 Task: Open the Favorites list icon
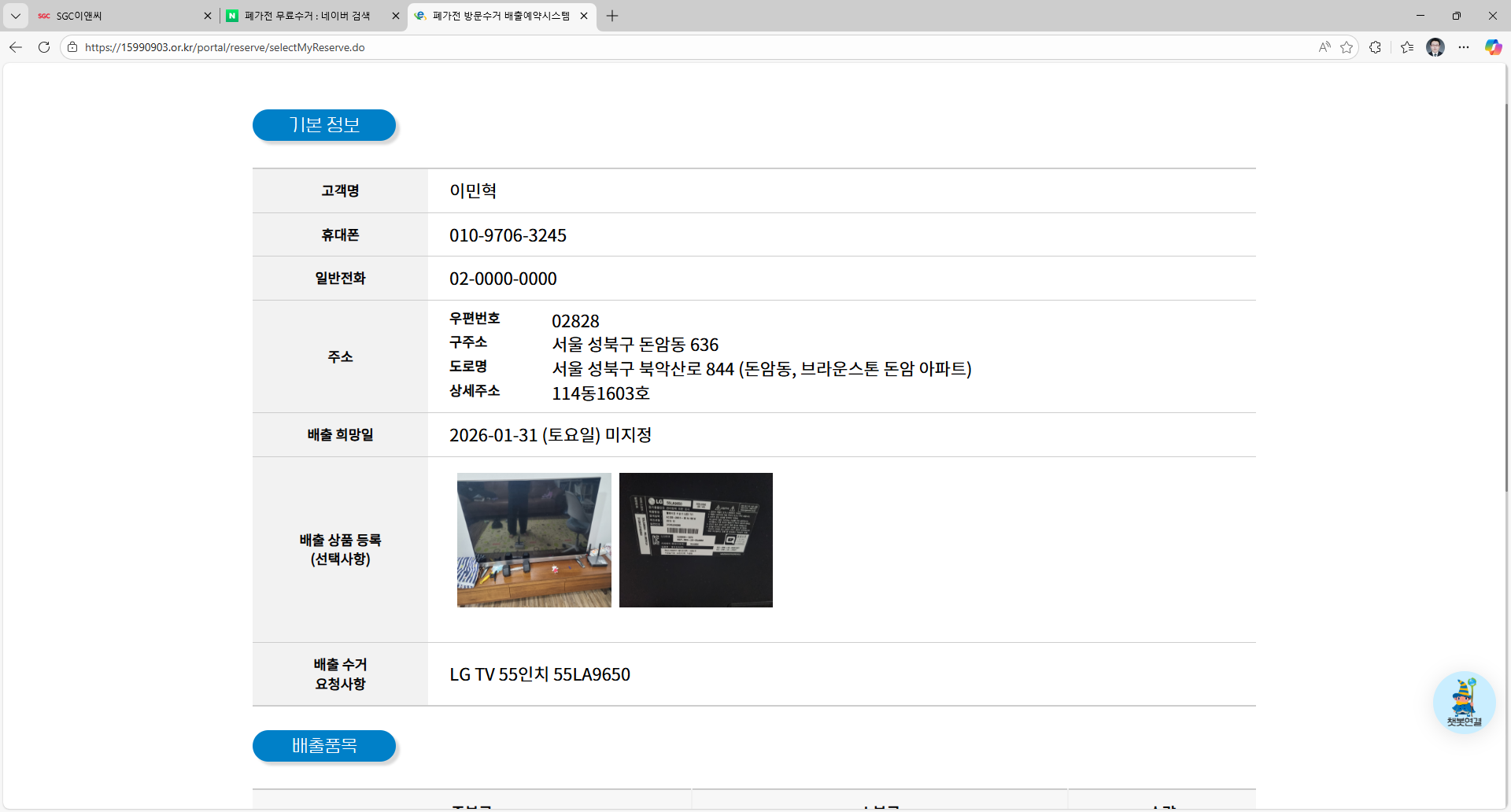click(x=1407, y=47)
